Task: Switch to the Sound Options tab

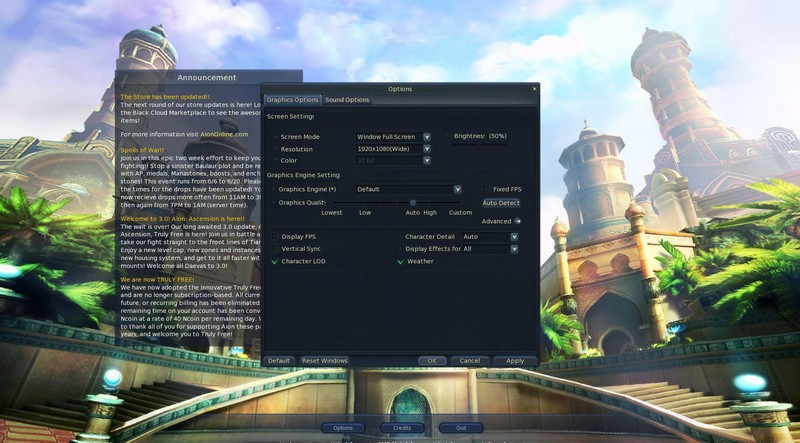Action: pyautogui.click(x=347, y=100)
